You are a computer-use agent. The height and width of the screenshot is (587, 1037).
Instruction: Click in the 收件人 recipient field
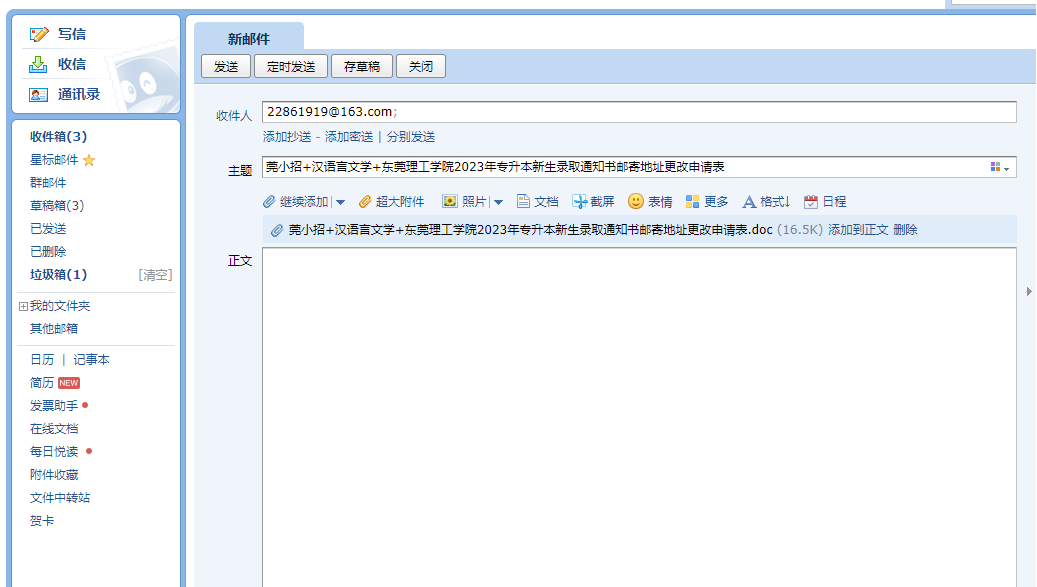(639, 112)
